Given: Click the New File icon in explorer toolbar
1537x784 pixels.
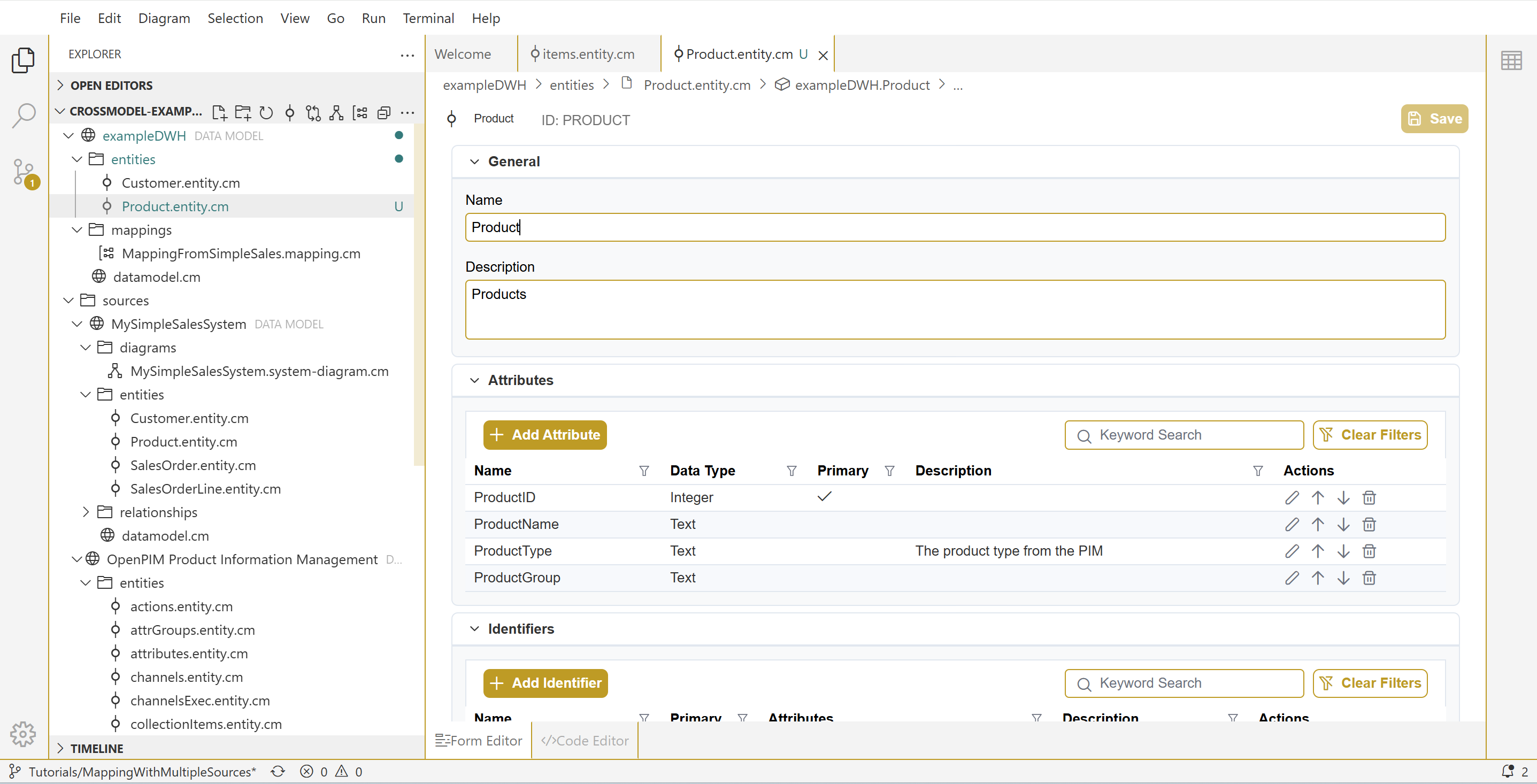Looking at the screenshot, I should tap(219, 113).
